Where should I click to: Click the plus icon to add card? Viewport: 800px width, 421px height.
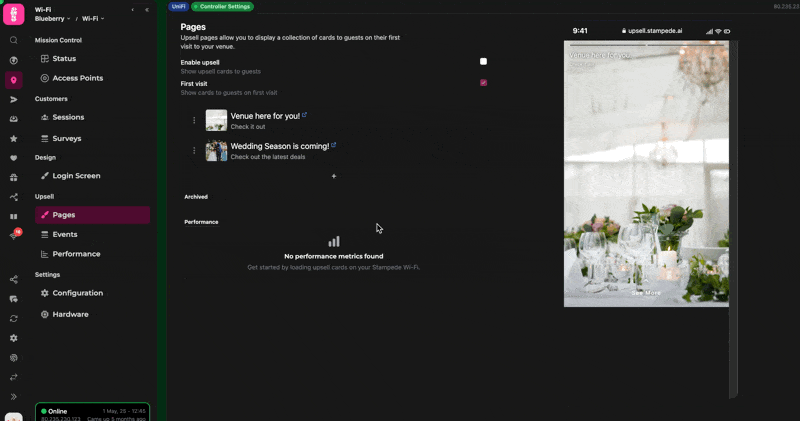click(x=334, y=176)
